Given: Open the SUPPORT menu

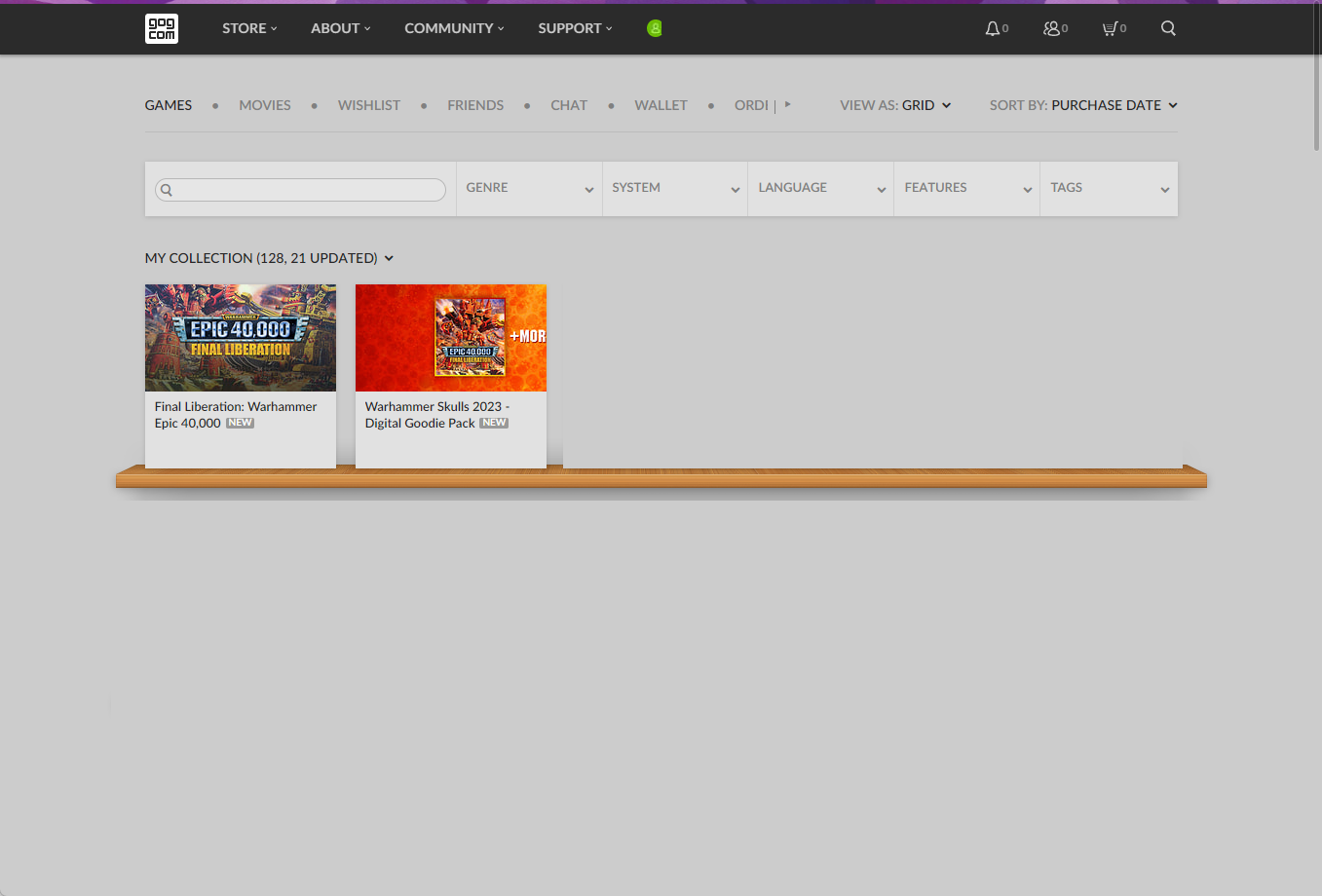Looking at the screenshot, I should click(x=575, y=28).
